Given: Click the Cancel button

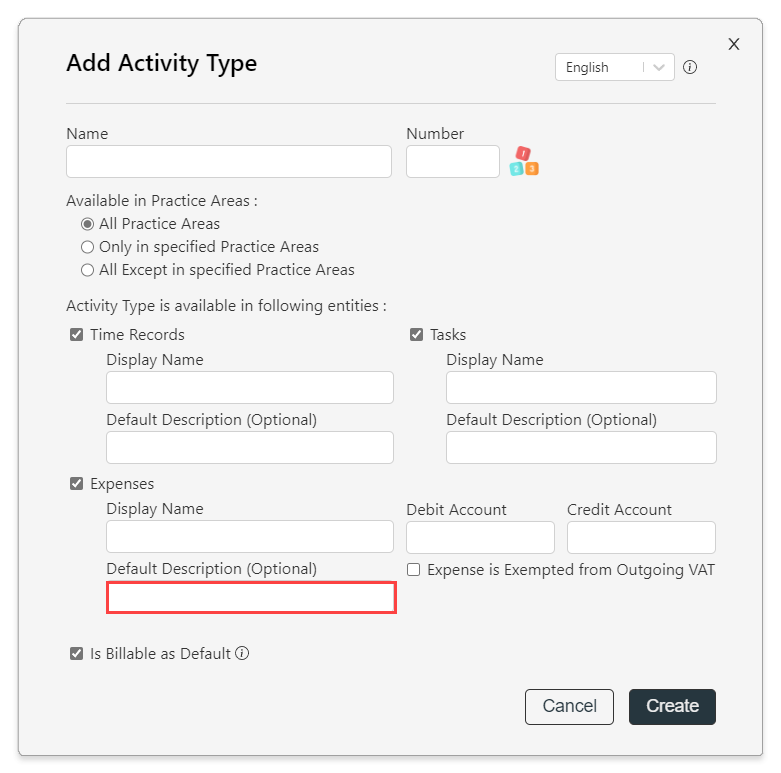Looking at the screenshot, I should (569, 707).
